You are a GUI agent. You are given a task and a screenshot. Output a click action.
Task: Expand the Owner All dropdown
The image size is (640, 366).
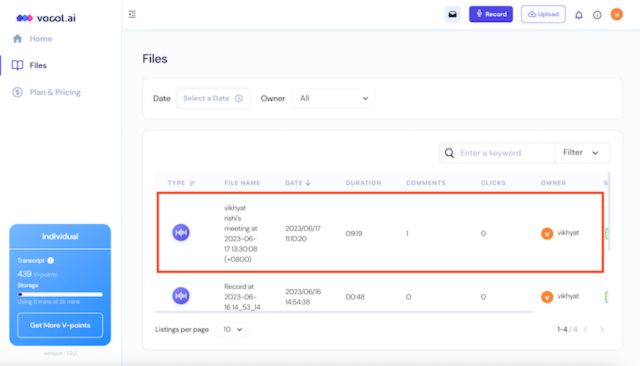[x=333, y=98]
